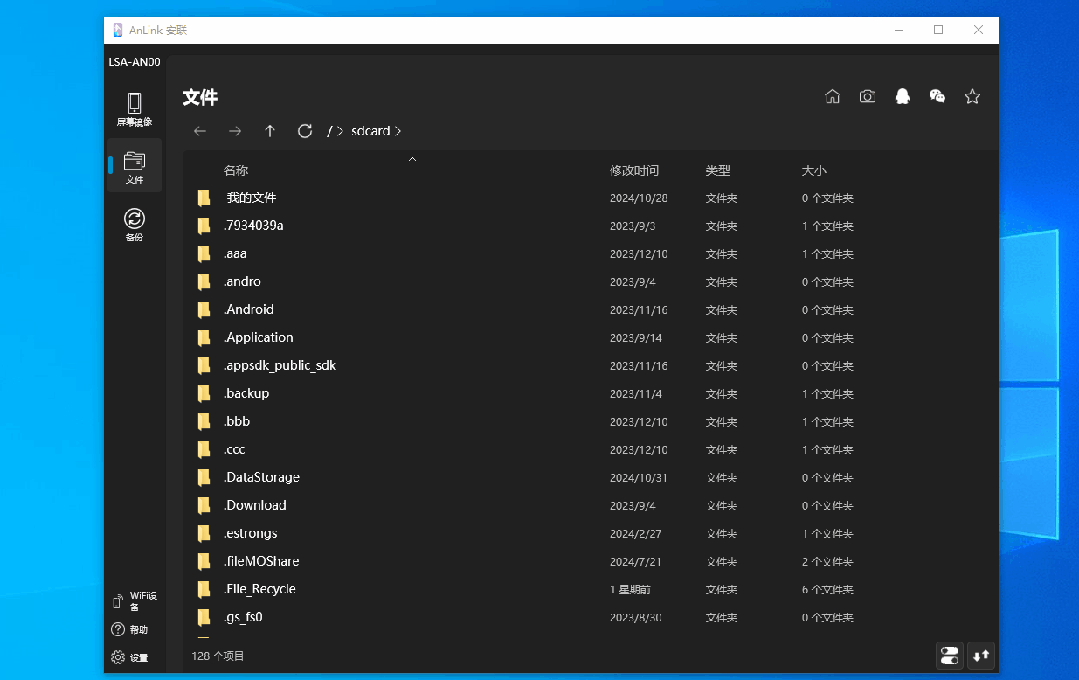Click the toggle switches options button
Image resolution: width=1079 pixels, height=680 pixels.
click(x=949, y=655)
